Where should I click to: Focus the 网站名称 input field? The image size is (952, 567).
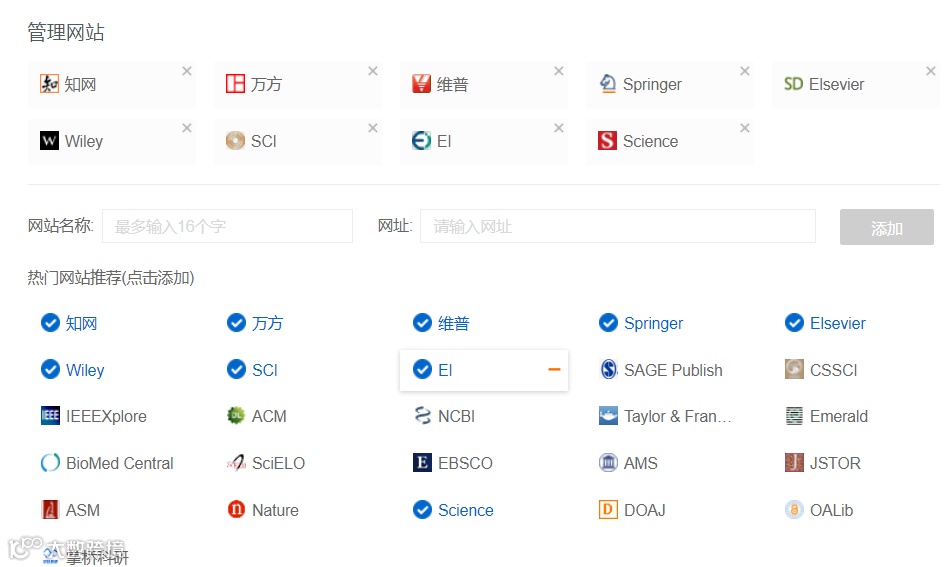tap(227, 226)
